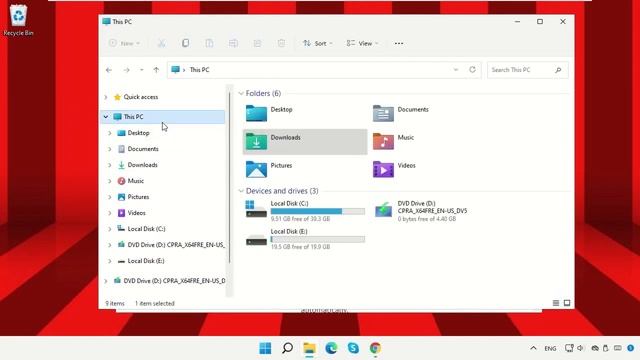Open the New item dropdown

[x=124, y=43]
